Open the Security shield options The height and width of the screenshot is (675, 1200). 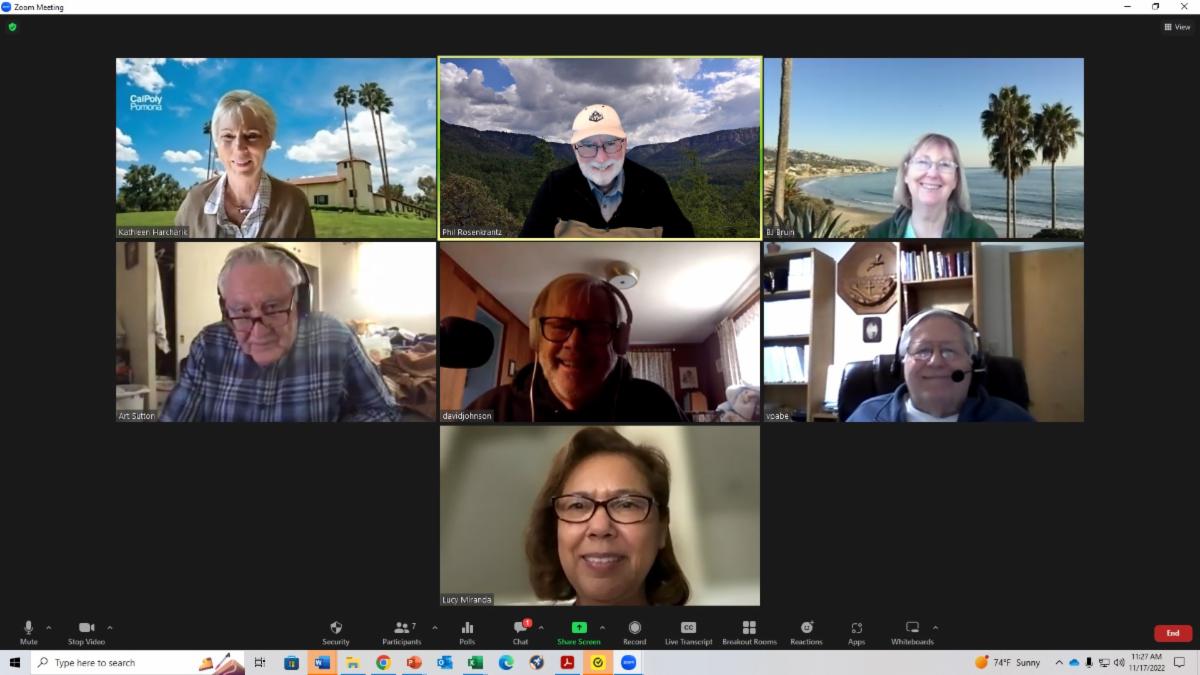(336, 630)
